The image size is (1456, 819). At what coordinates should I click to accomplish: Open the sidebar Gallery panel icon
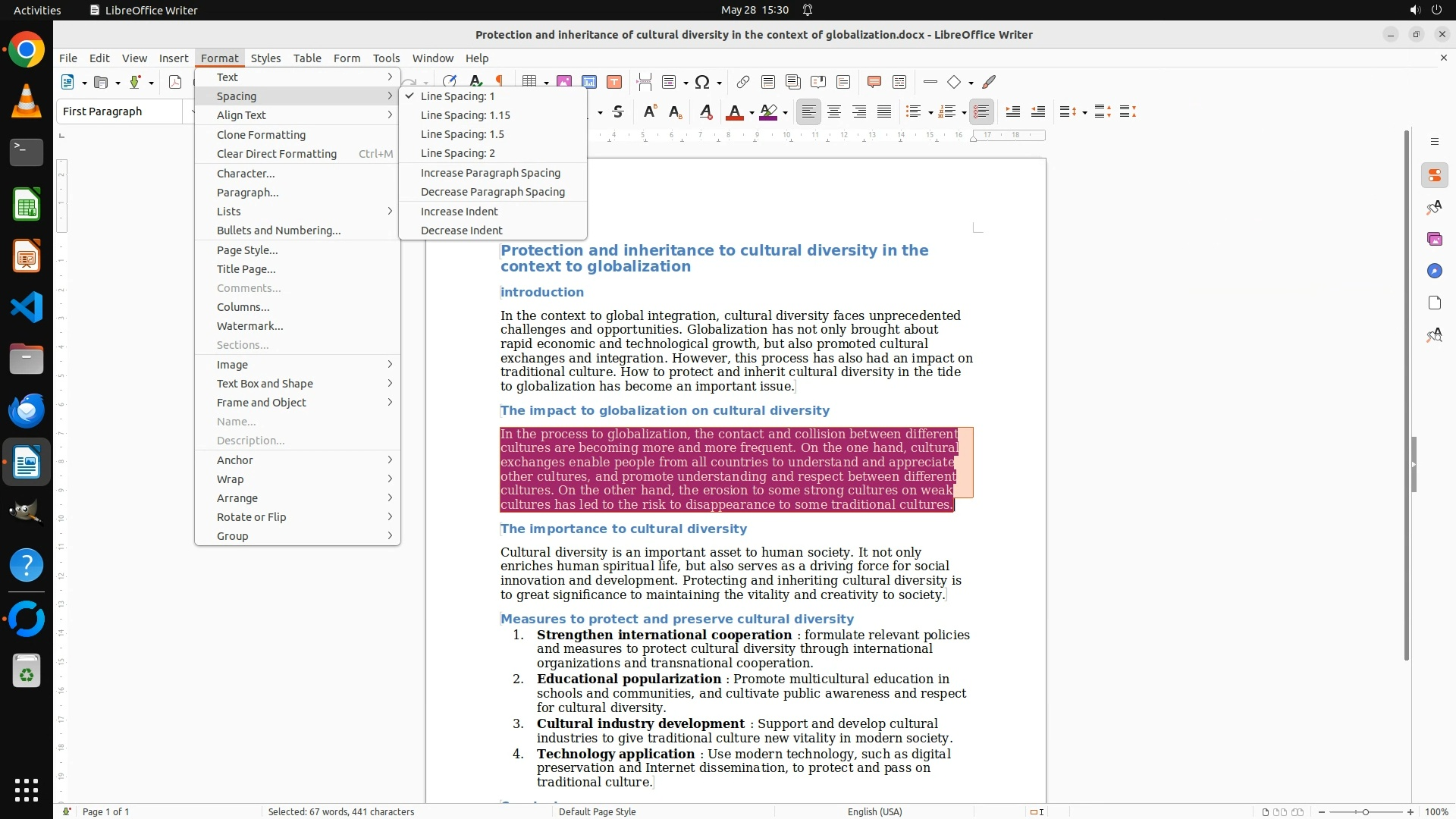point(1434,239)
